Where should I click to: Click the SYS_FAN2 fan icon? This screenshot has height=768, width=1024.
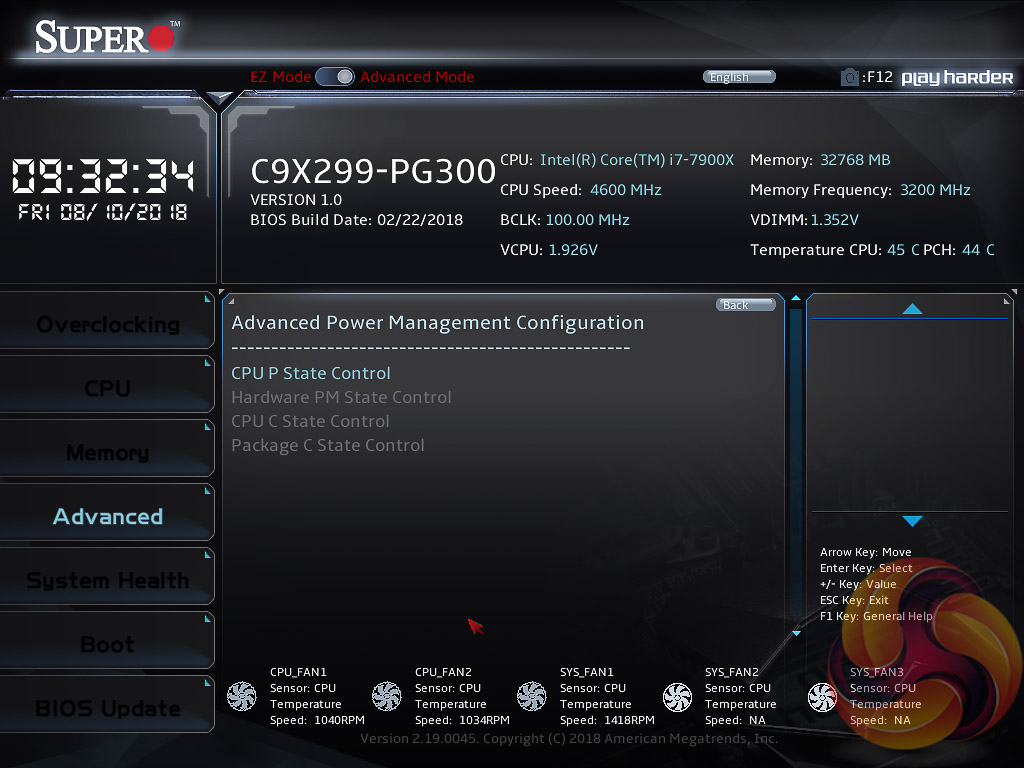677,697
